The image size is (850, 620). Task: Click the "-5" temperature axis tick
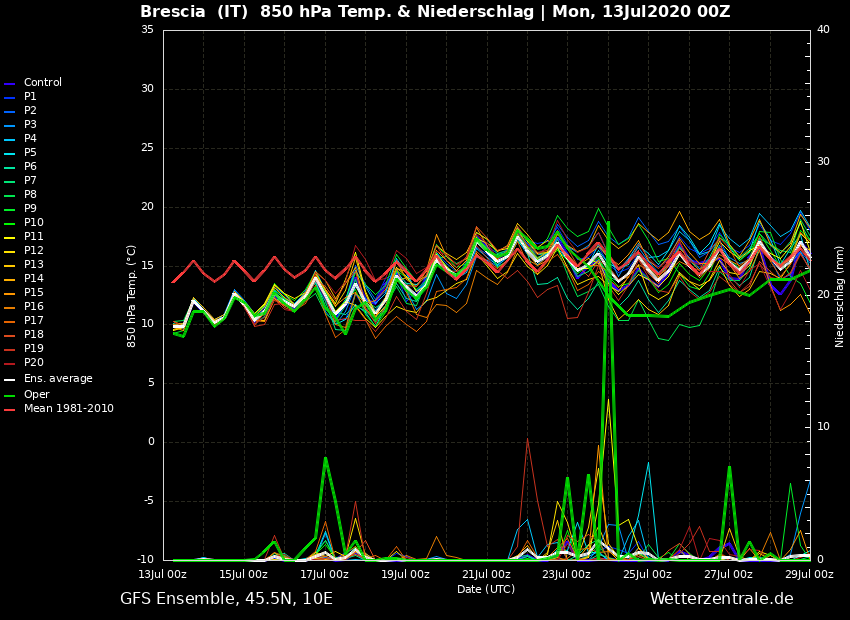(147, 500)
